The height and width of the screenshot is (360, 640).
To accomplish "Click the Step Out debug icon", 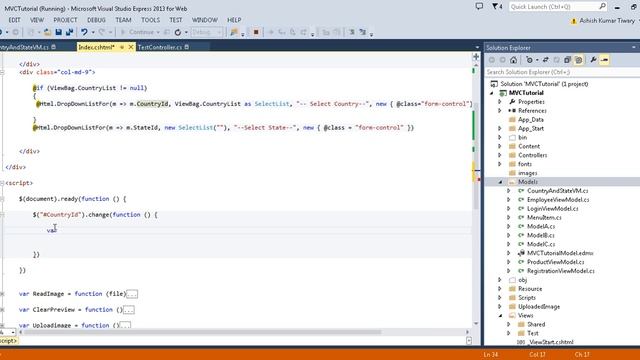I will [x=304, y=32].
